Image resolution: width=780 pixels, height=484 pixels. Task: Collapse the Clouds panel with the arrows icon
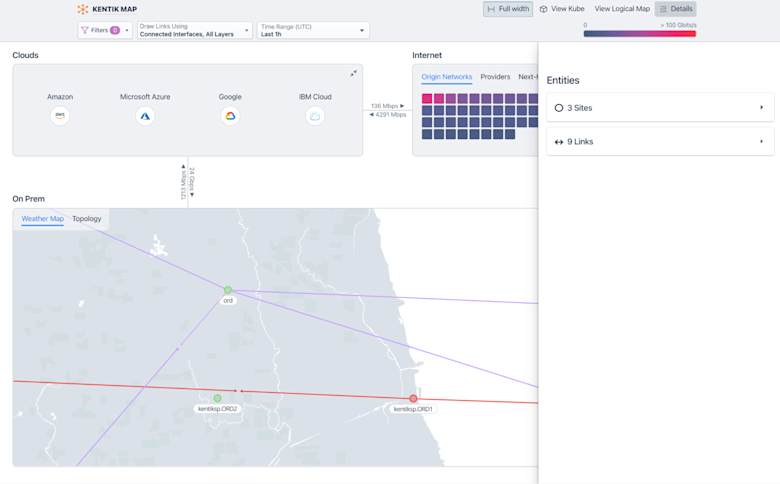click(353, 73)
